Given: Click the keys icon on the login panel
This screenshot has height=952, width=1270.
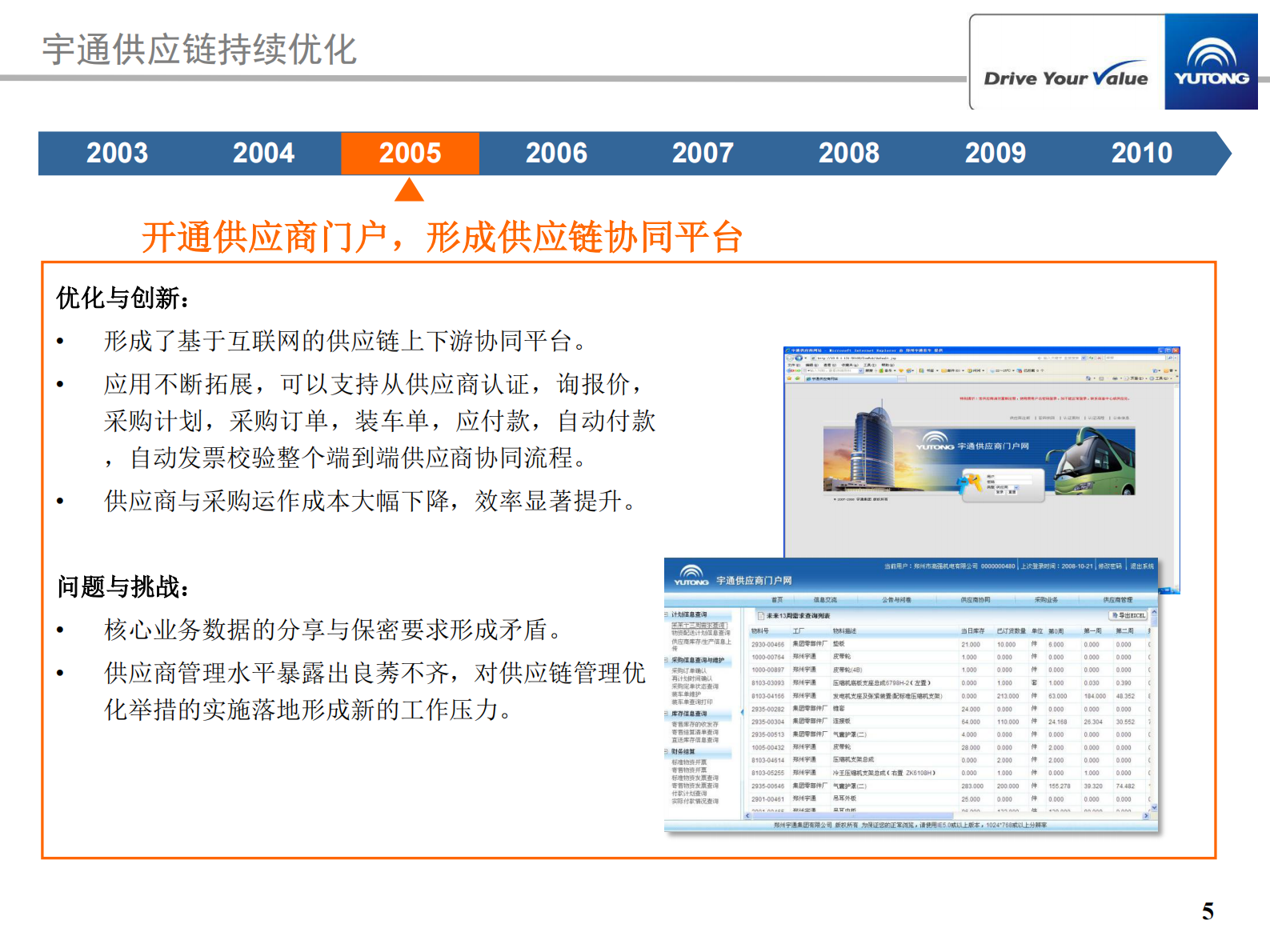Looking at the screenshot, I should (x=969, y=483).
